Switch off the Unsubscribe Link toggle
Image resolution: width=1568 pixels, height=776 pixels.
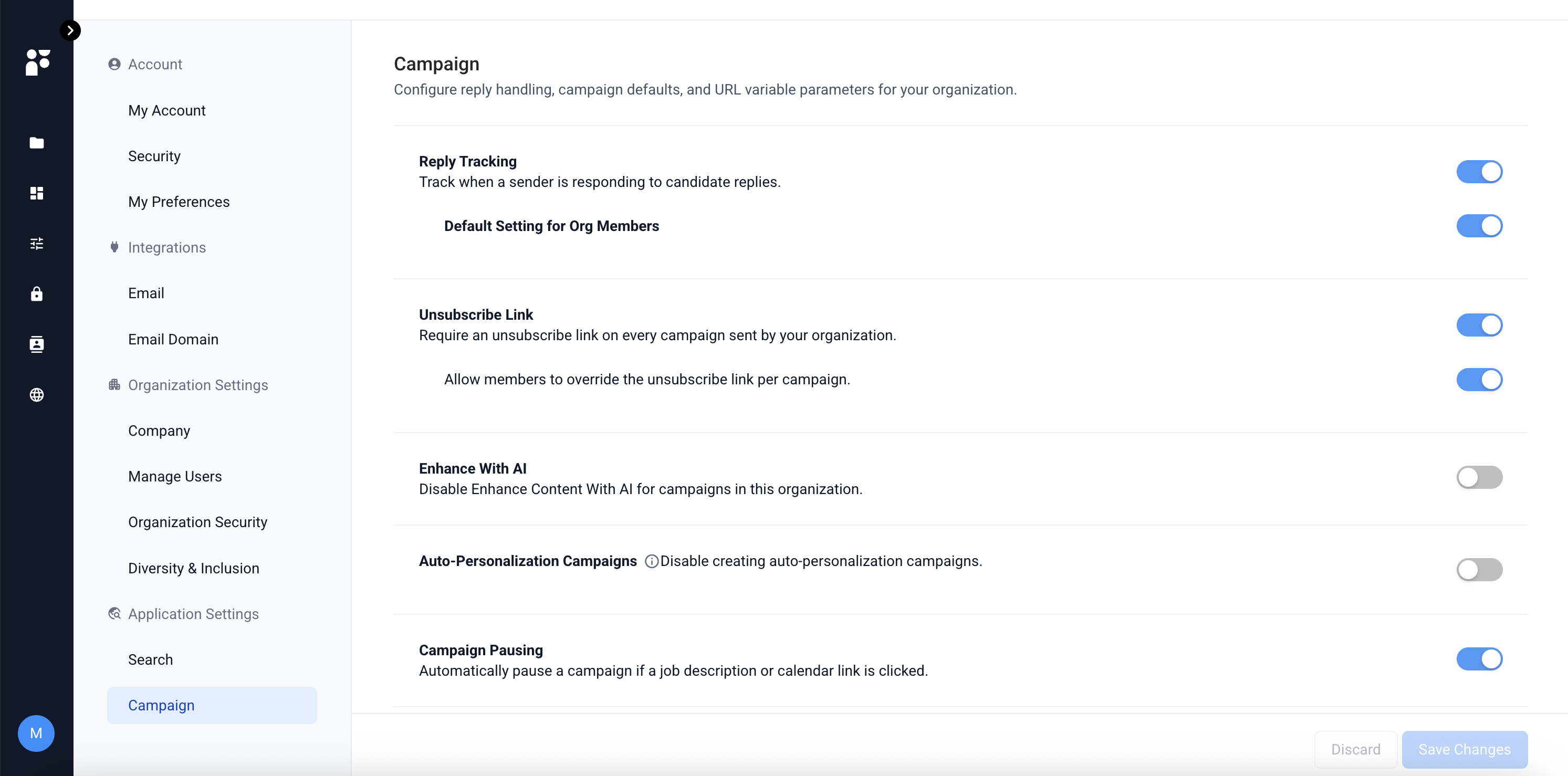(1479, 325)
